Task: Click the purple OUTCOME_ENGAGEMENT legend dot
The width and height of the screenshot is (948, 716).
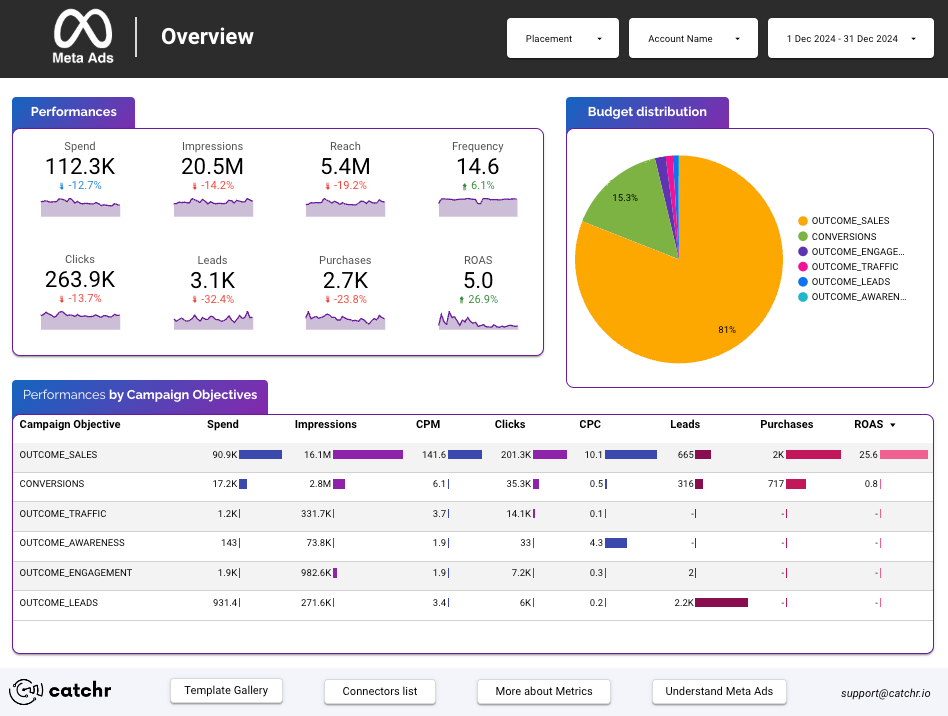Action: (x=803, y=252)
